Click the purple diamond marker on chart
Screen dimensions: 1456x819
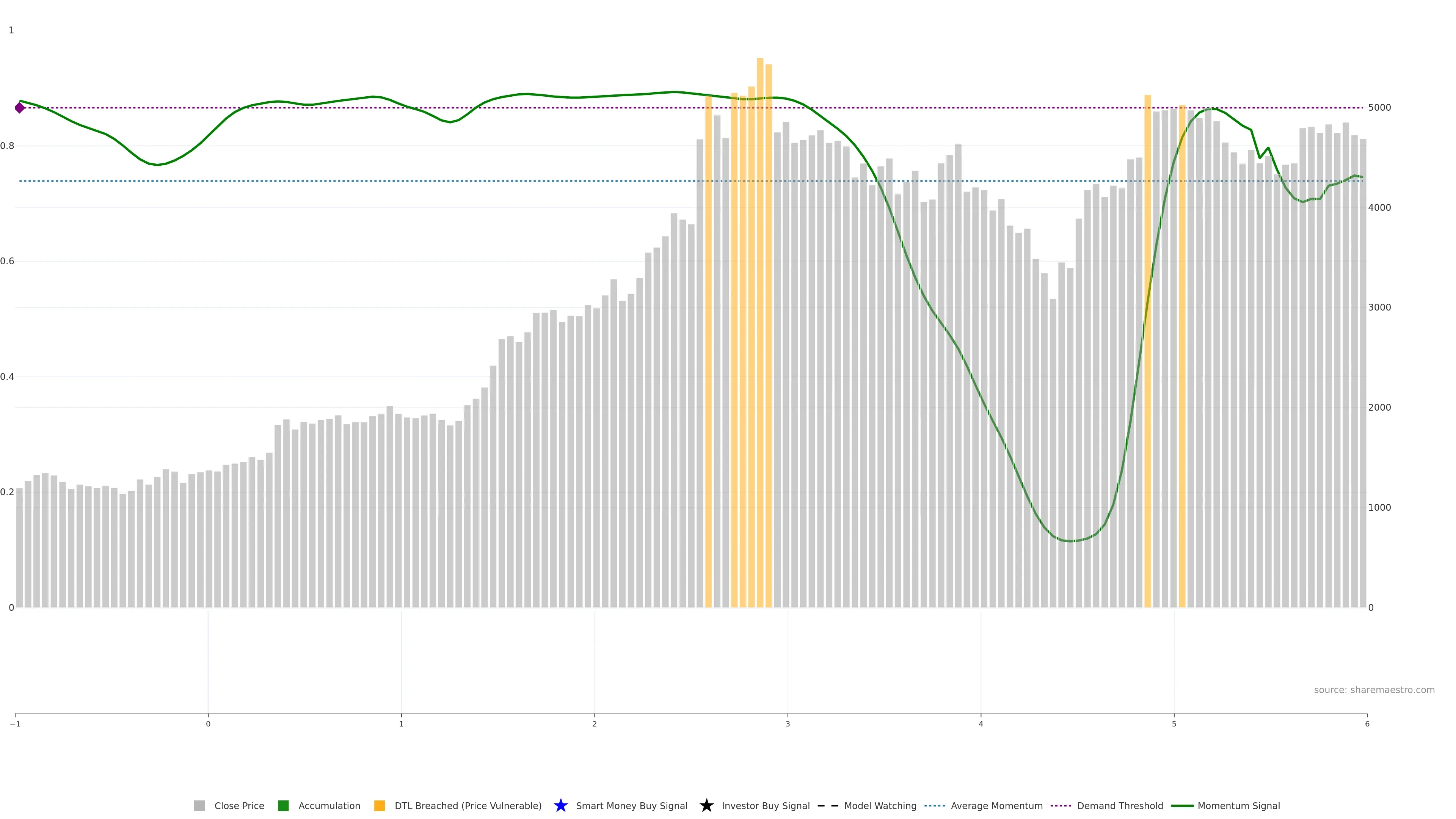[x=20, y=107]
